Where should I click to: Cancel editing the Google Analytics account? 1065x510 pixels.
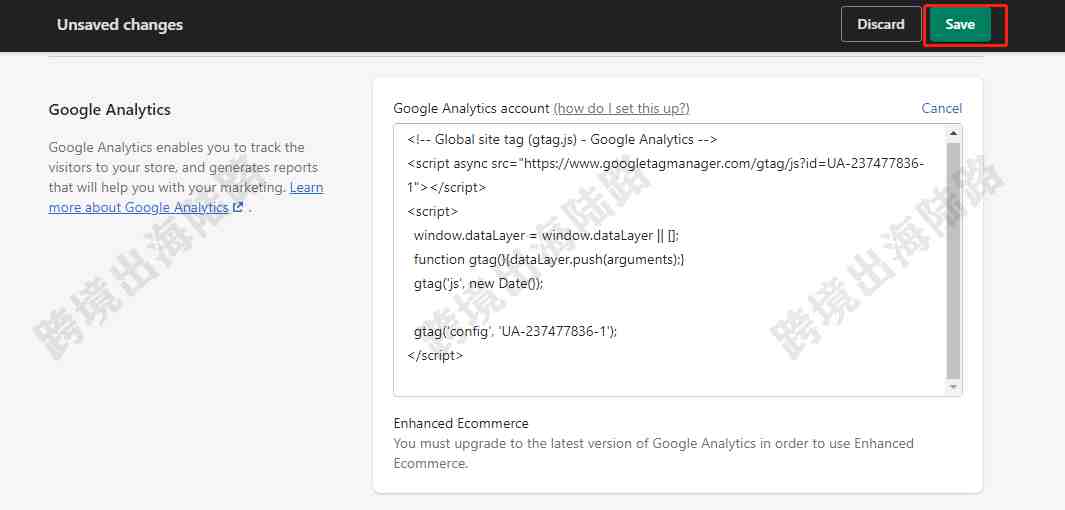pyautogui.click(x=941, y=108)
